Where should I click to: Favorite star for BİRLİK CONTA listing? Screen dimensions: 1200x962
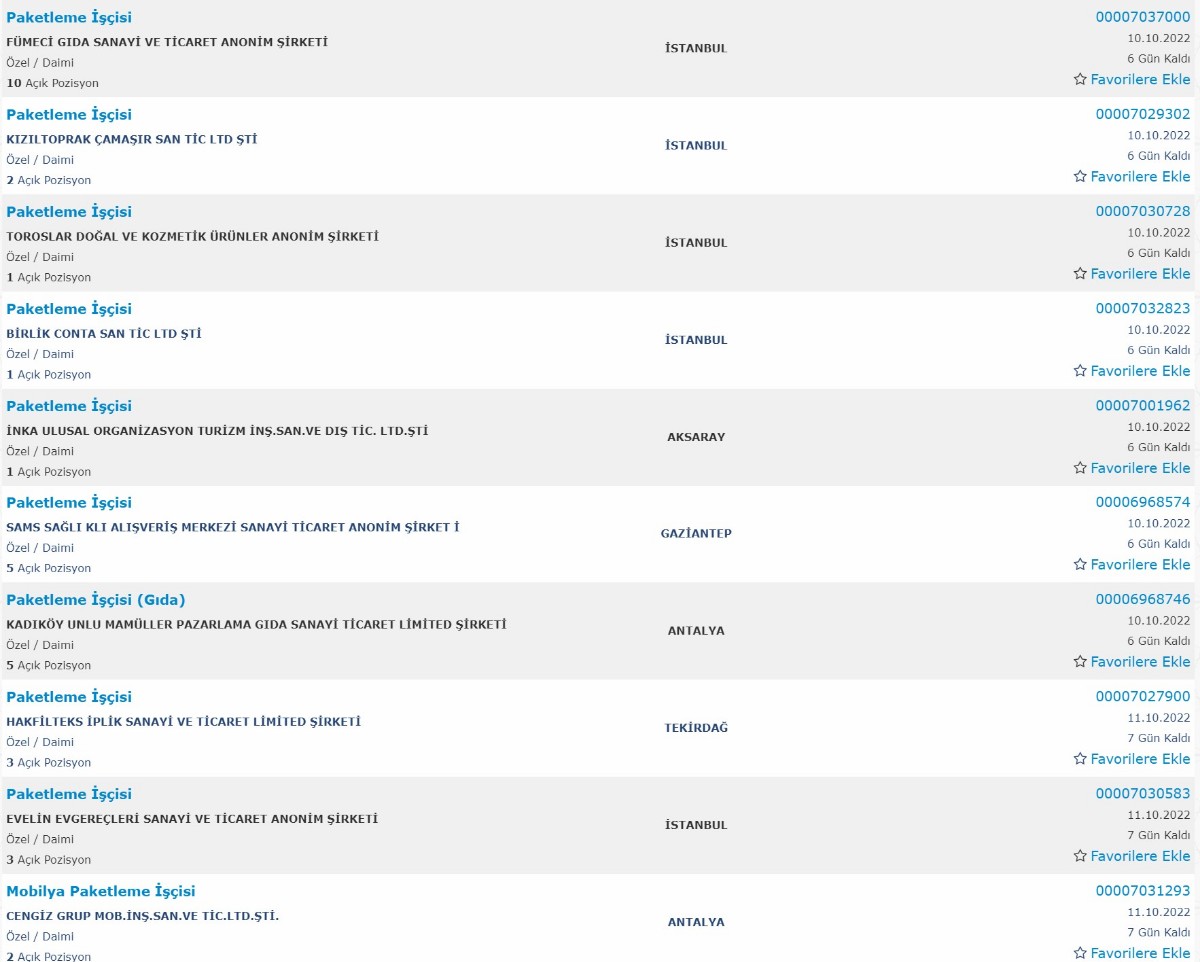(x=1080, y=370)
